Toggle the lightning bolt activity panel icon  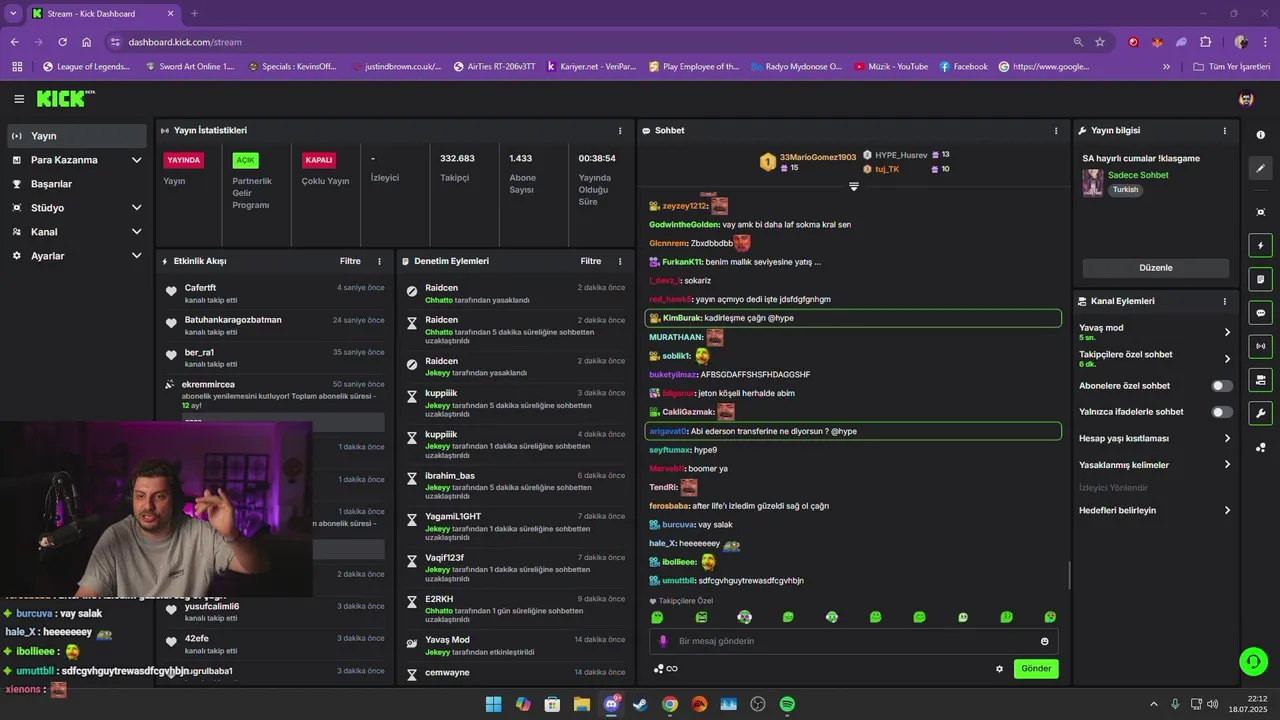1260,246
